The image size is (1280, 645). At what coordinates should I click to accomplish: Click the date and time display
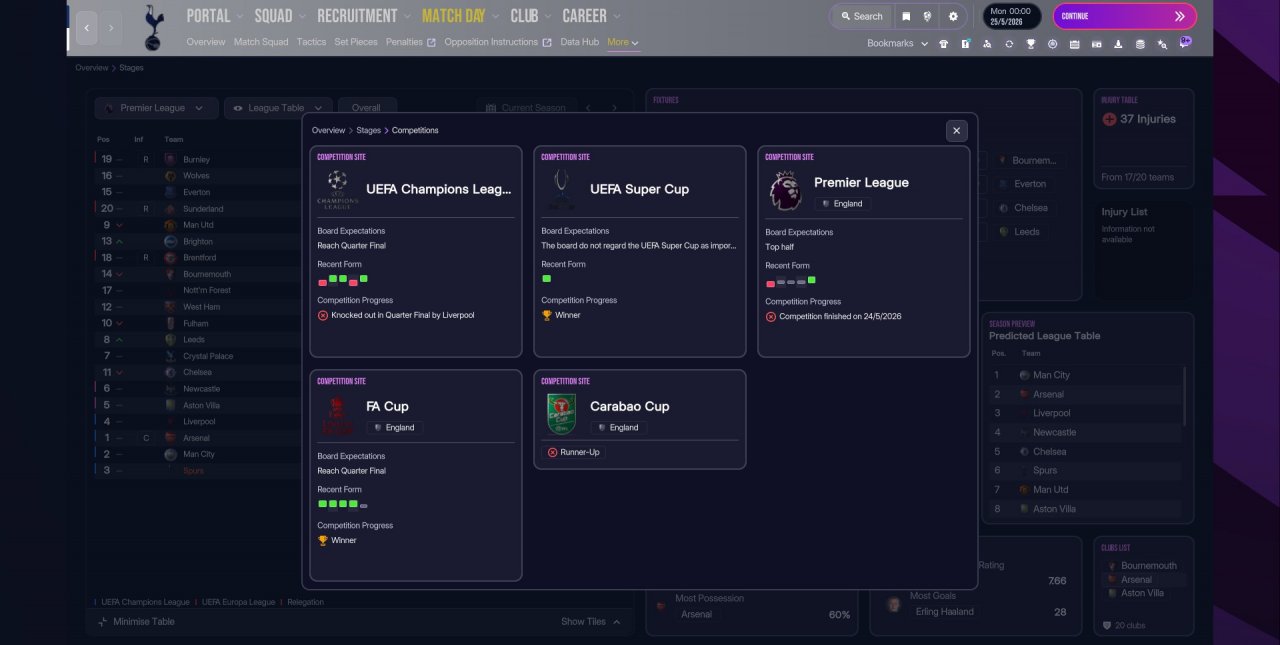[1011, 16]
